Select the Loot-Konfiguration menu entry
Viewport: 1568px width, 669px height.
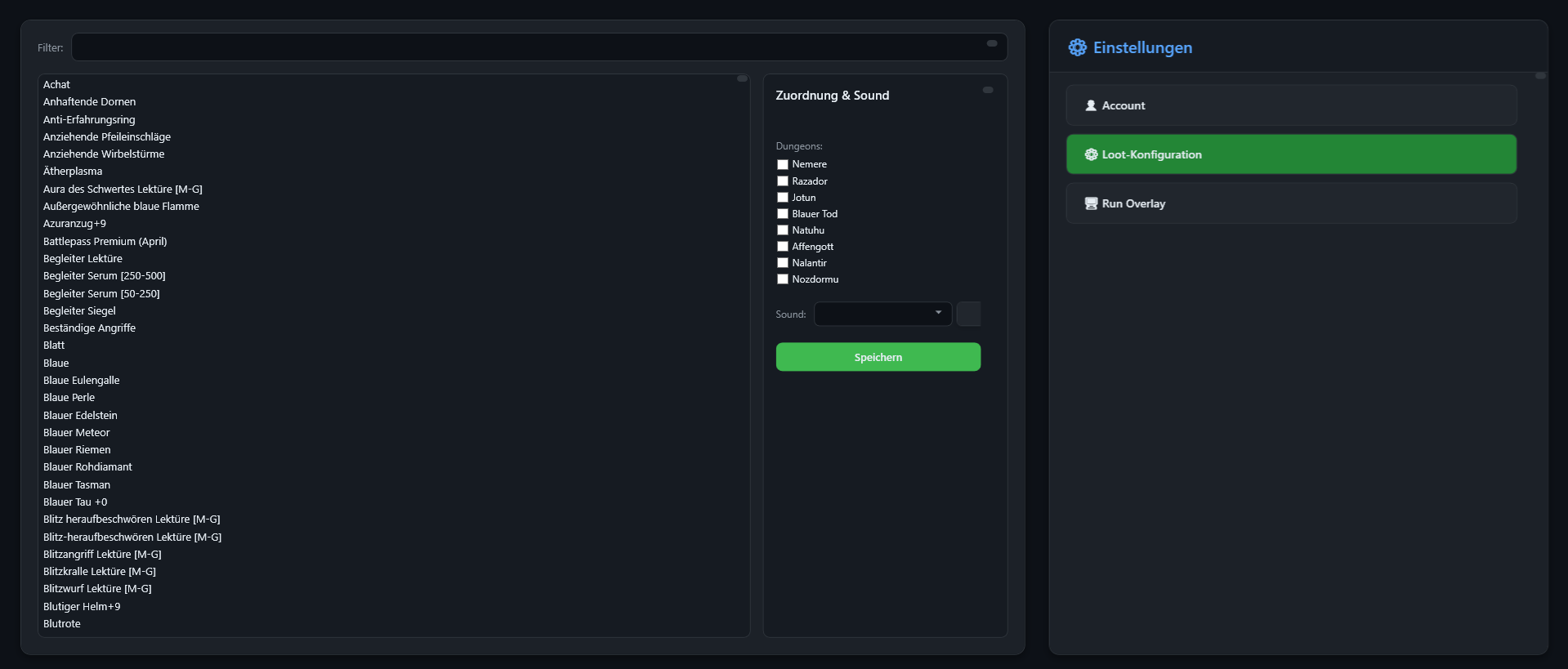coord(1291,154)
